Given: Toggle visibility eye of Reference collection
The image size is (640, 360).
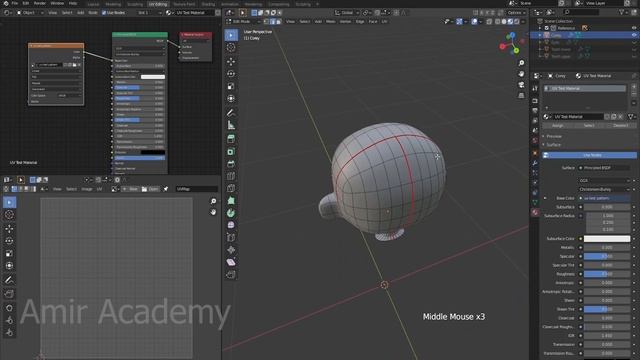Looking at the screenshot, I should (634, 28).
